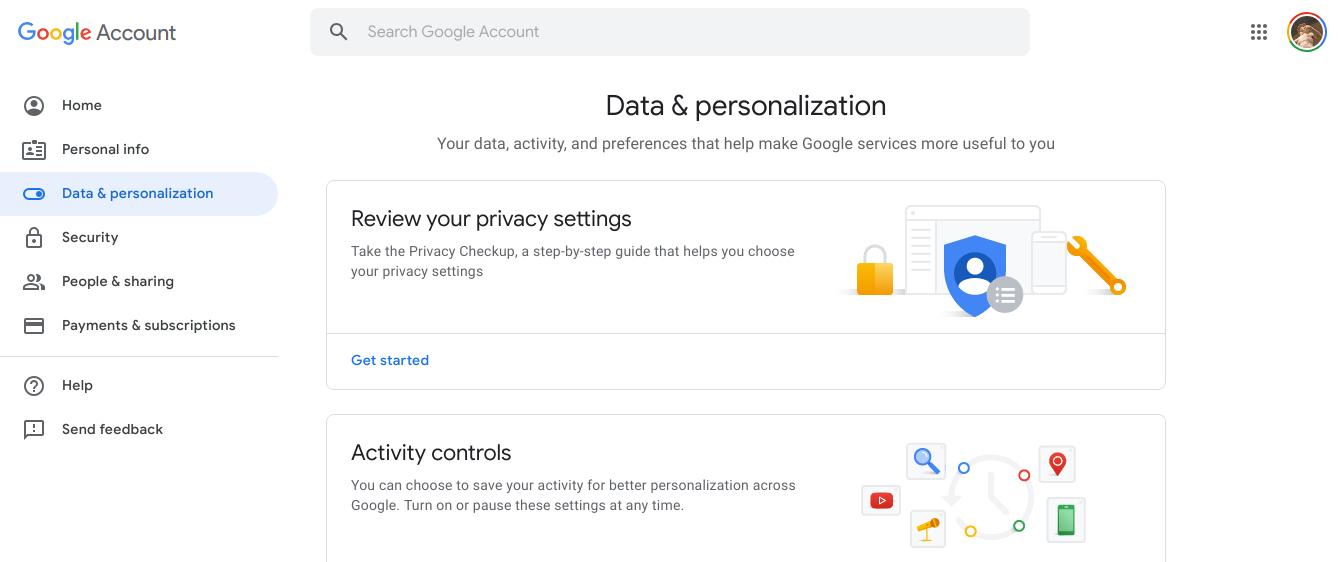
Task: Click the Home icon in sidebar
Action: [34, 106]
